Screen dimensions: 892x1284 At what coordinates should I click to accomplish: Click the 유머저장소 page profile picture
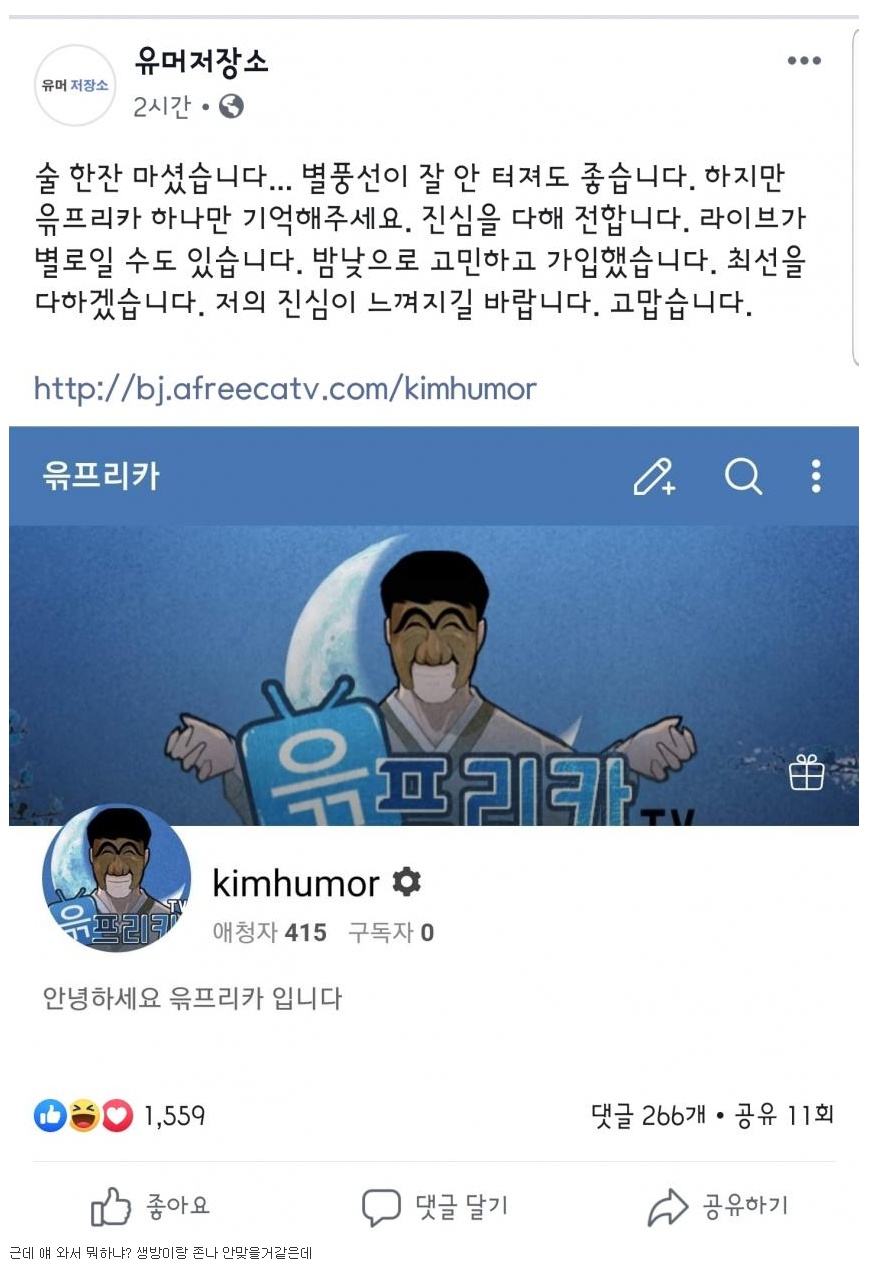click(75, 86)
